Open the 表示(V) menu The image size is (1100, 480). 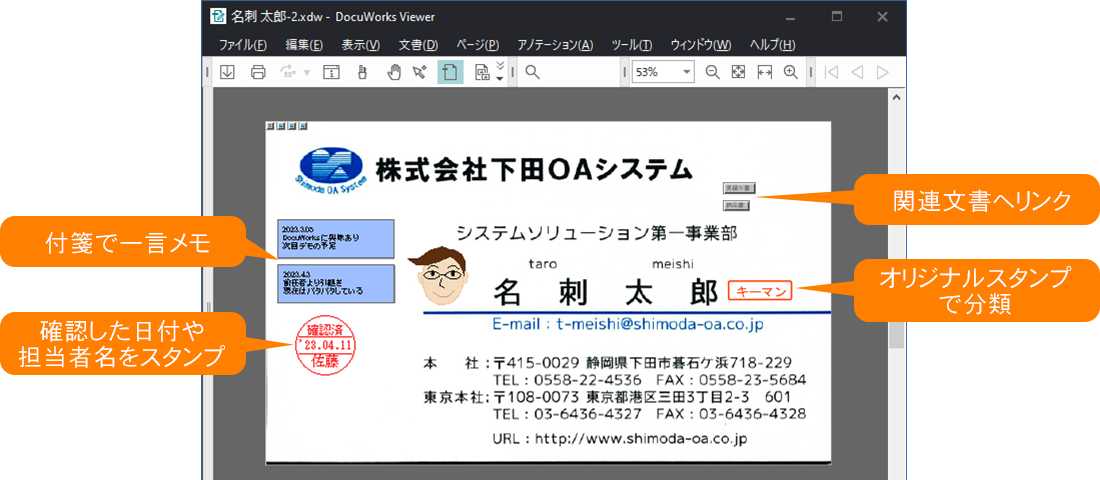[x=361, y=45]
